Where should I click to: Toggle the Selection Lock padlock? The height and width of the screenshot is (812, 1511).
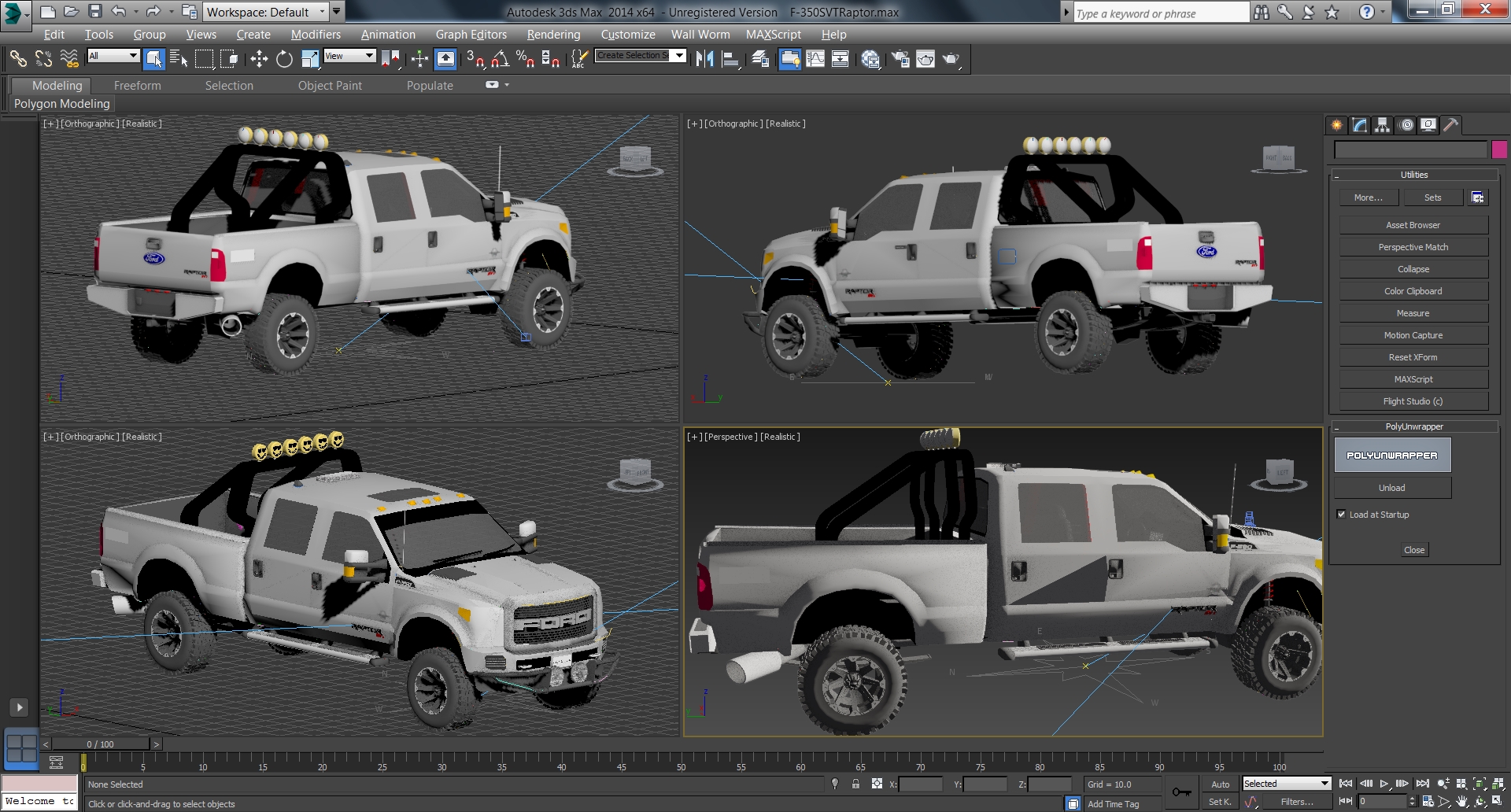[x=855, y=784]
